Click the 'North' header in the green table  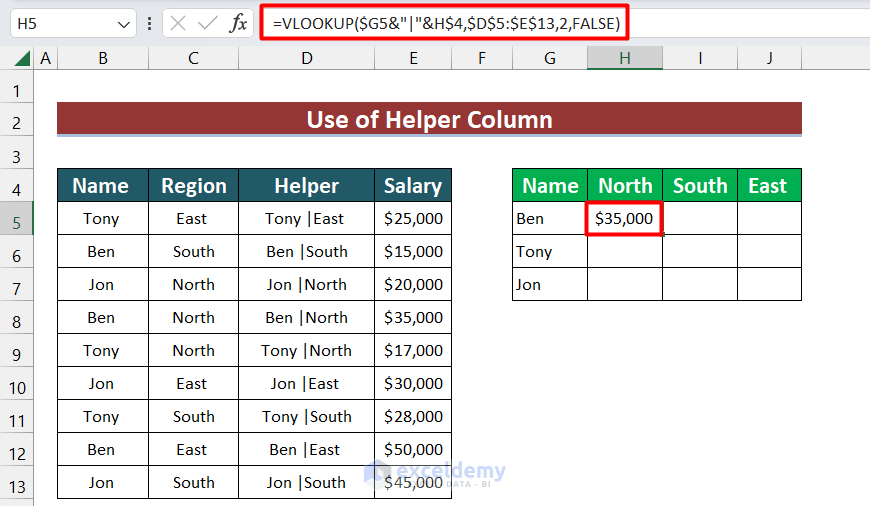[x=625, y=185]
